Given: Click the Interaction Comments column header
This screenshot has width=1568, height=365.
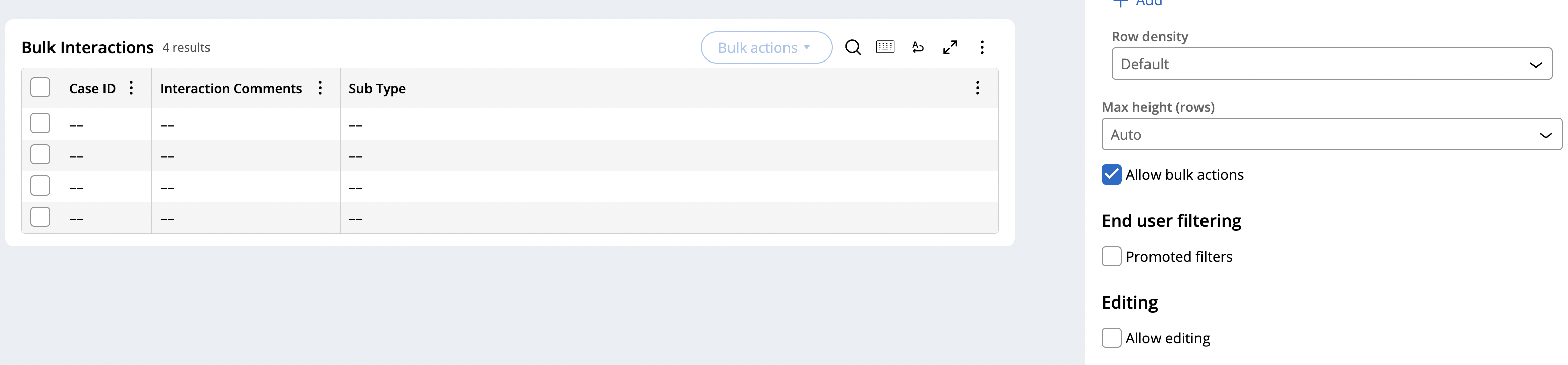Looking at the screenshot, I should click(231, 89).
